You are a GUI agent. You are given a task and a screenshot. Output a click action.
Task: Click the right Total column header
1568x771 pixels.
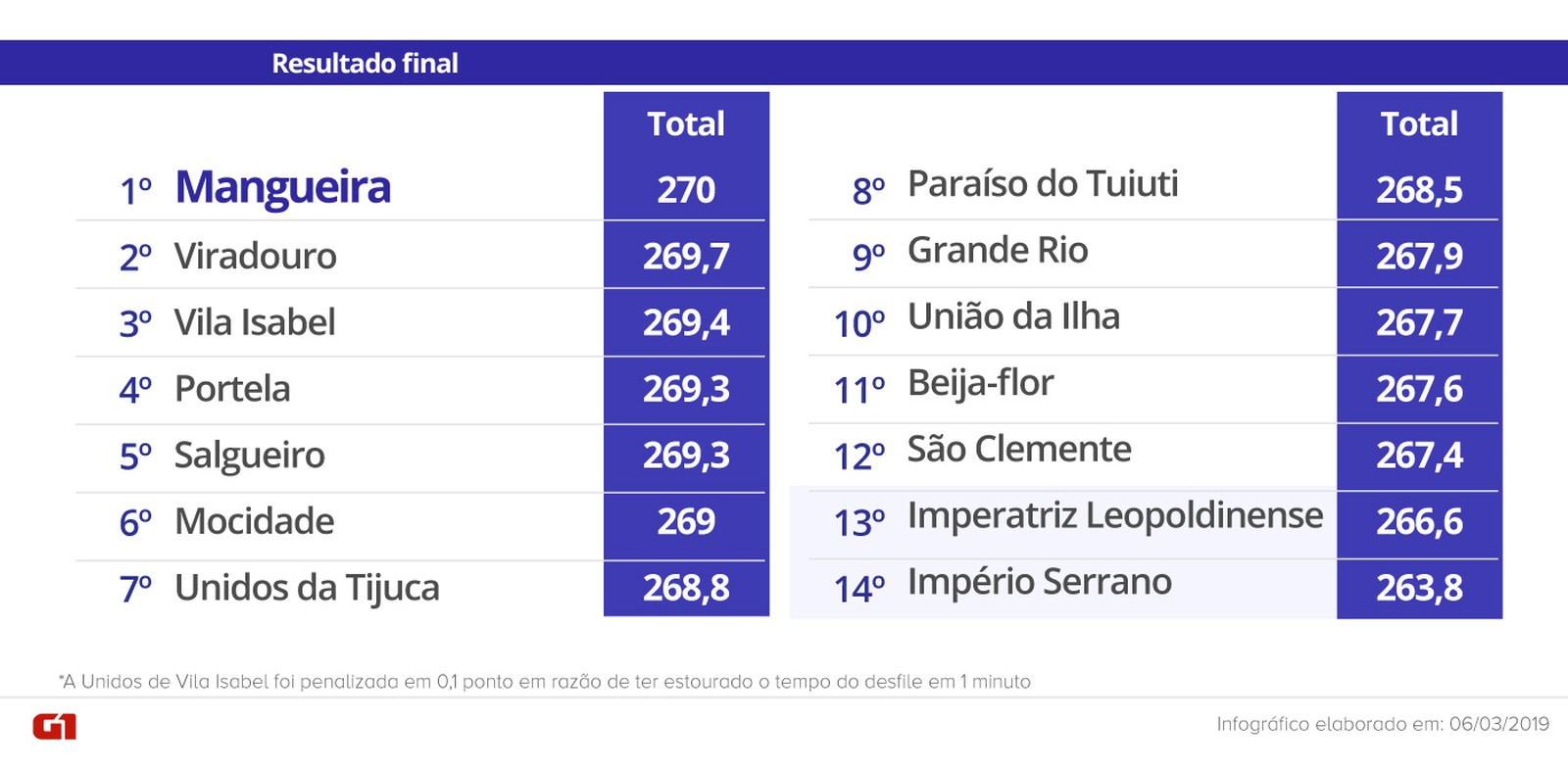(x=1419, y=124)
